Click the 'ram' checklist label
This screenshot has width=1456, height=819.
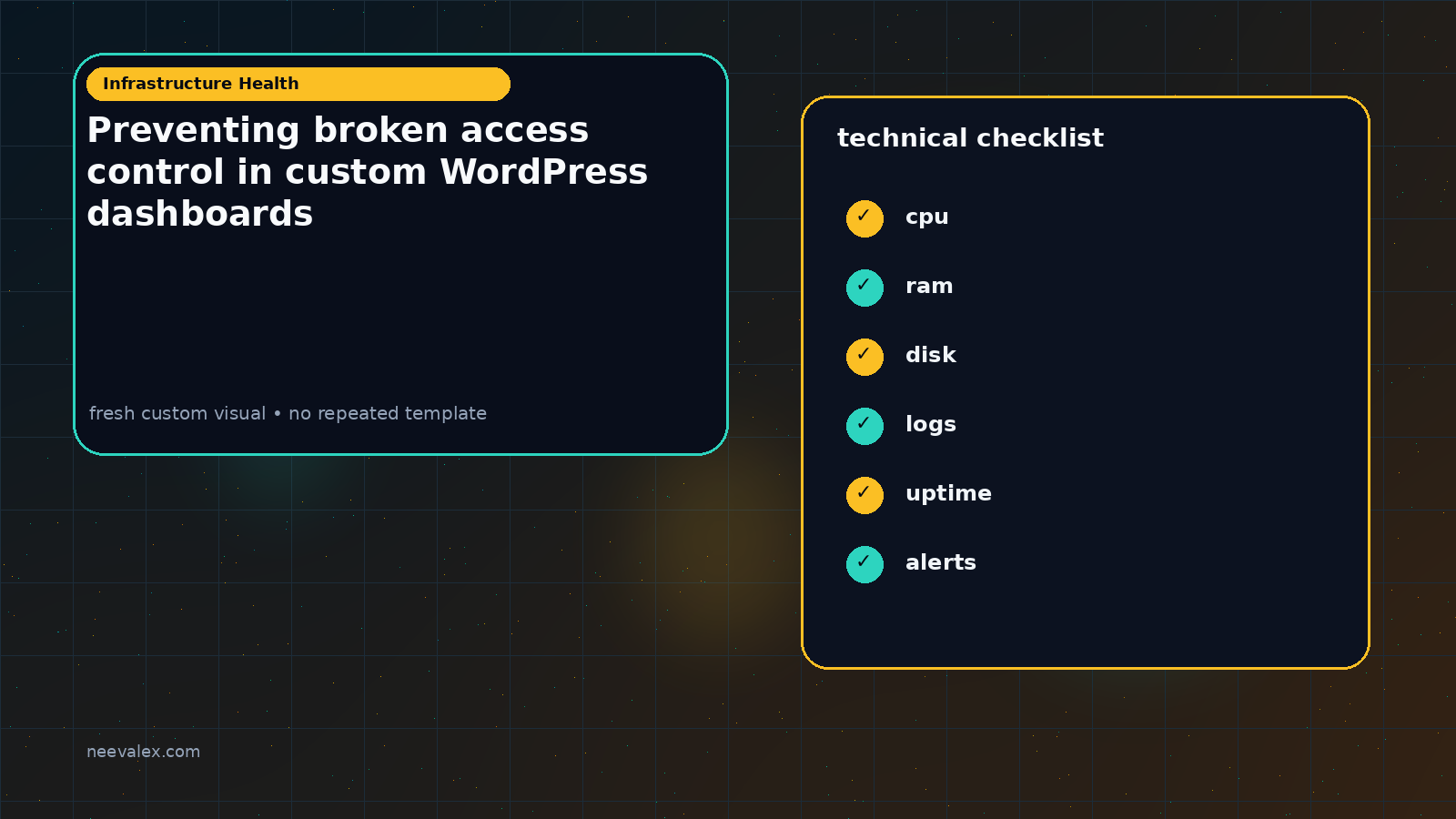929,286
